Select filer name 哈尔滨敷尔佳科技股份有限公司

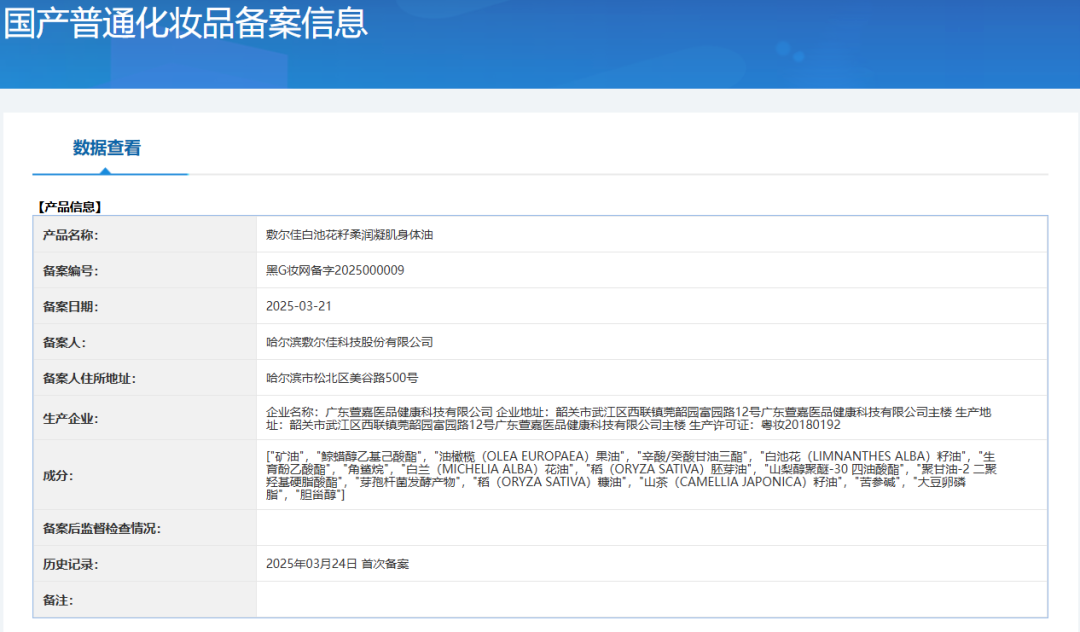(x=349, y=342)
